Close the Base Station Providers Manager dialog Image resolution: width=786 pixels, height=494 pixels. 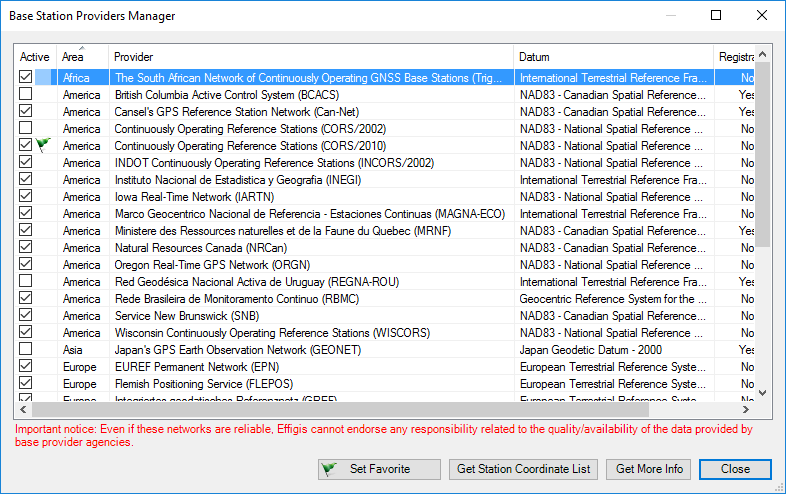coord(735,469)
